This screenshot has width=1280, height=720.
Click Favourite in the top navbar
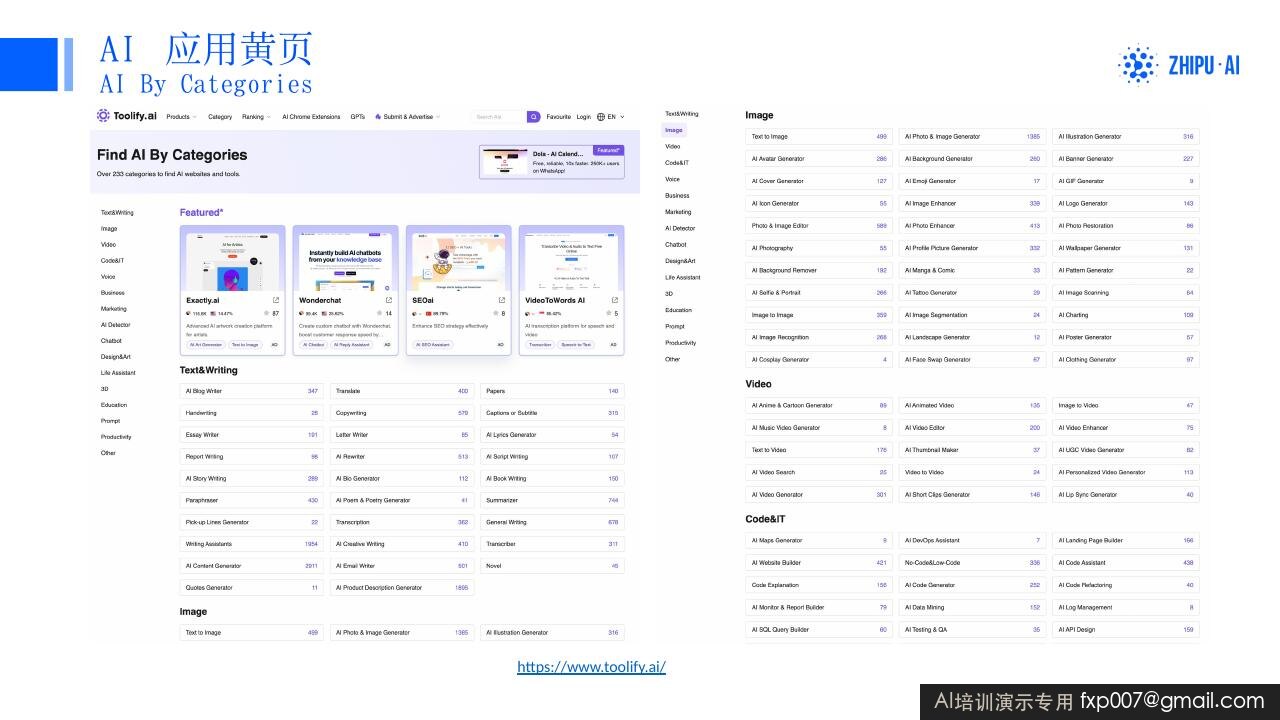click(558, 117)
